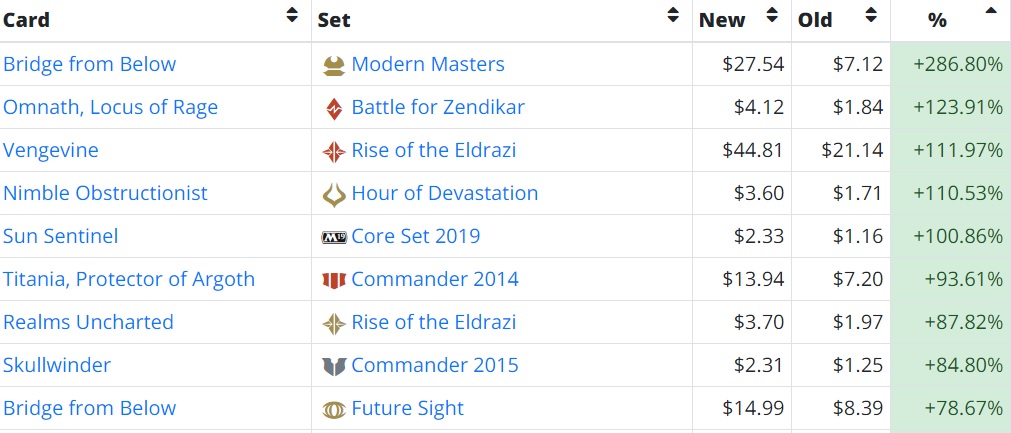
Task: Click the Commander 2015 set symbol
Action: 334,366
